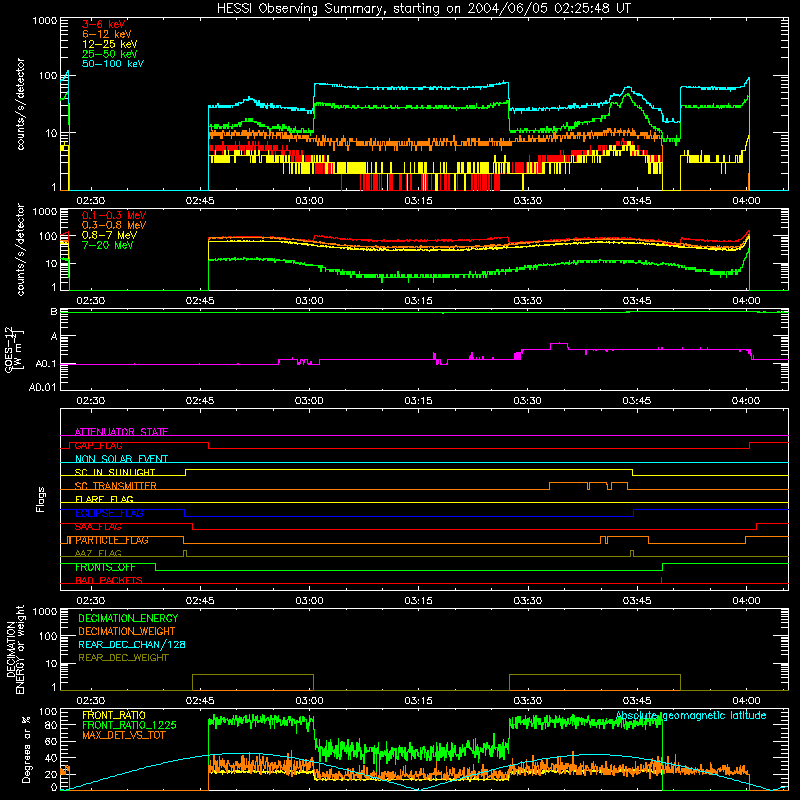Click the A0.01 tick label on GOES plot
The image size is (800, 800).
[x=43, y=387]
